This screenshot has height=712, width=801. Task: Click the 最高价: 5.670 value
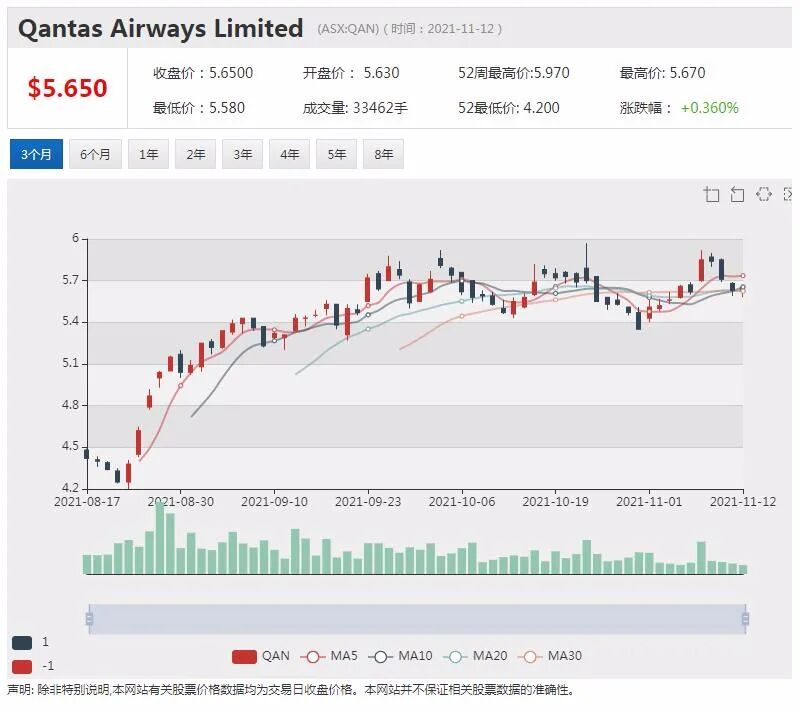click(x=662, y=73)
